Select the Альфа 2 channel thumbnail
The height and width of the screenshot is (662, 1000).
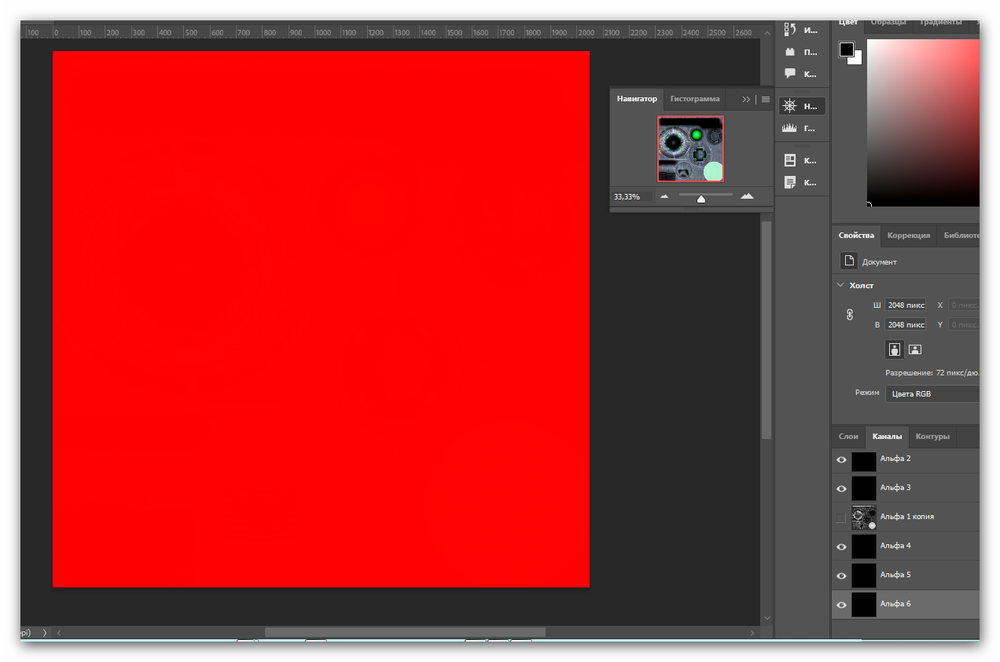click(864, 460)
